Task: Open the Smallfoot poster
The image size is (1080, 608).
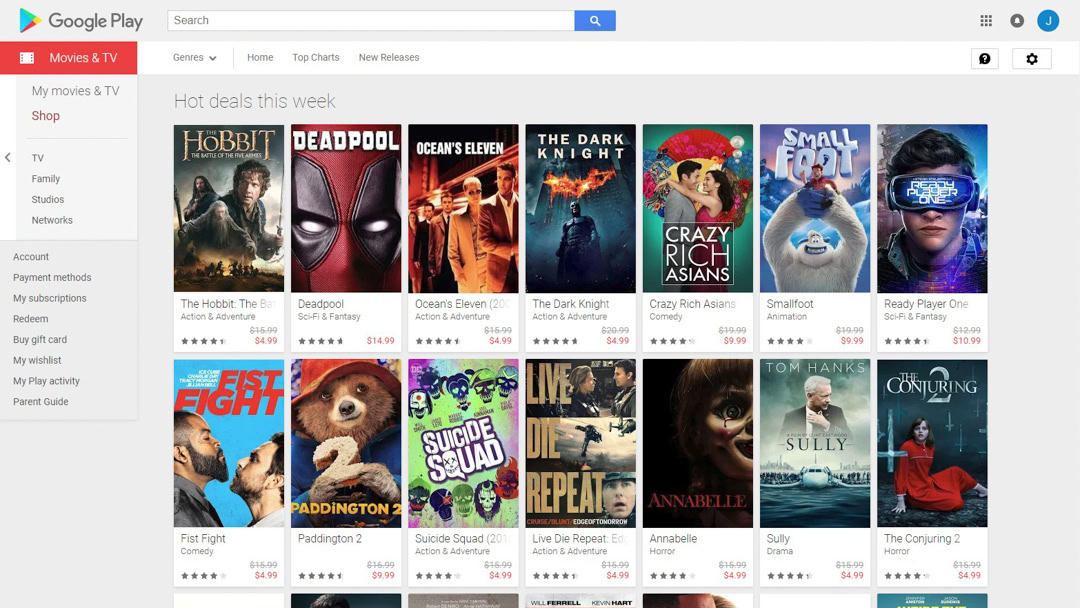Action: pos(815,209)
